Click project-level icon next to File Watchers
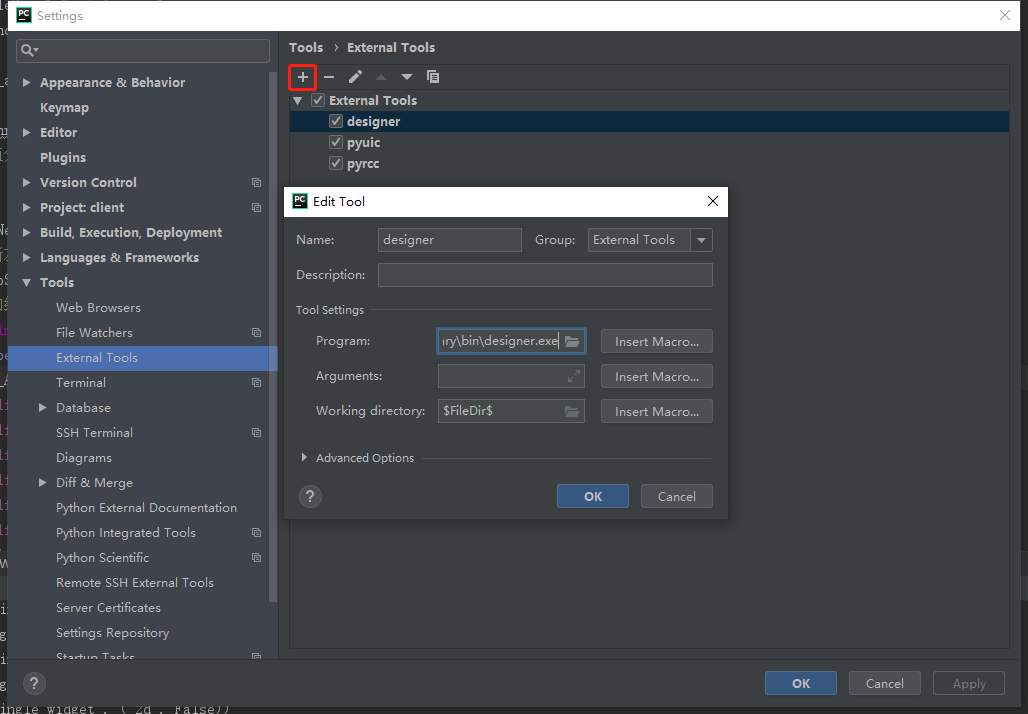 [256, 333]
